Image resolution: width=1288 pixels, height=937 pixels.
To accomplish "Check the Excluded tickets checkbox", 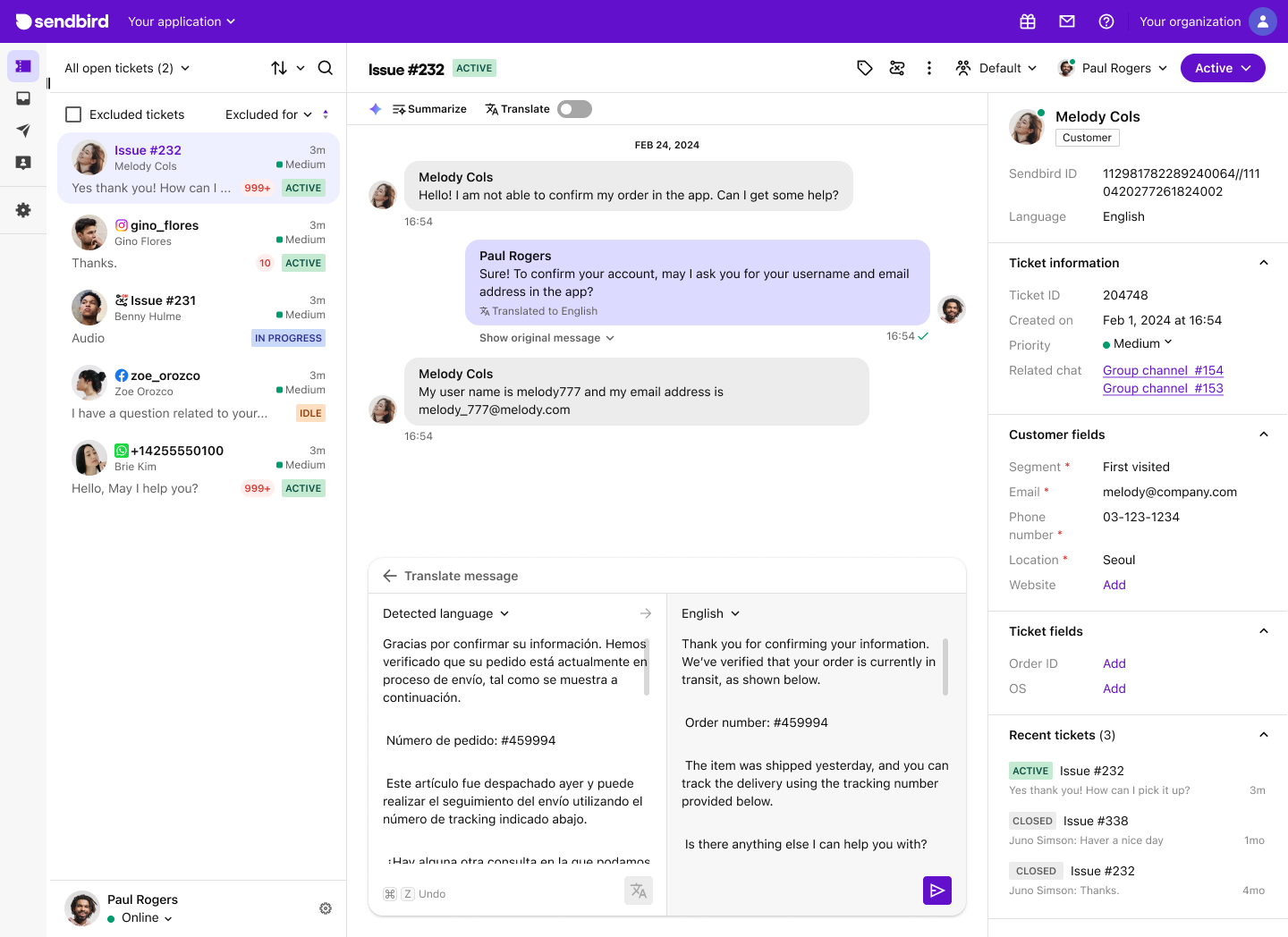I will (x=74, y=114).
